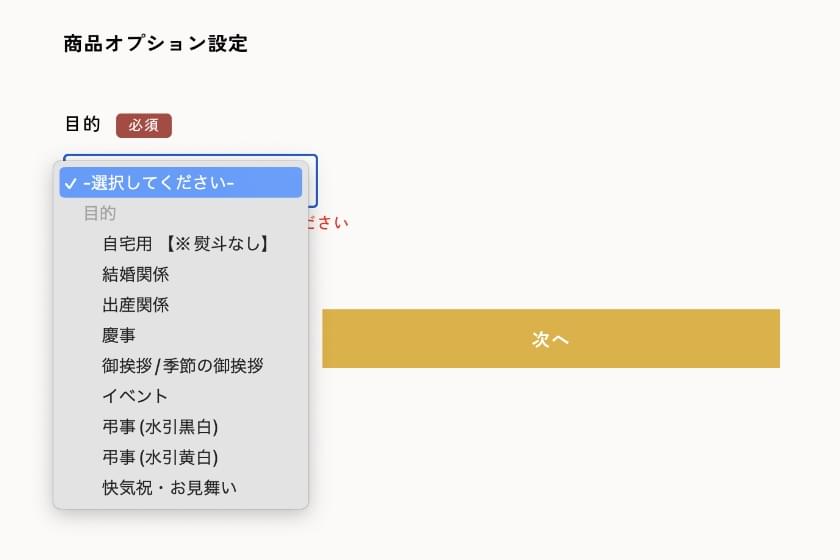The height and width of the screenshot is (560, 840).
Task: Choose 弔事 (水引黒白) in the dropdown
Action: [160, 427]
